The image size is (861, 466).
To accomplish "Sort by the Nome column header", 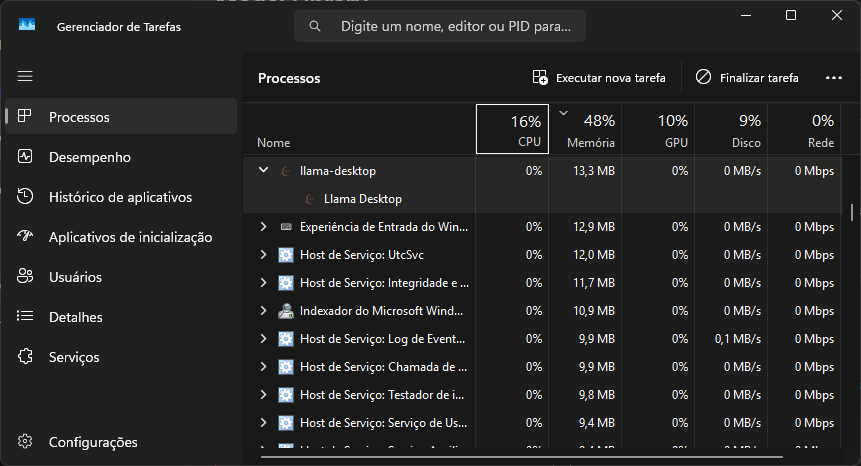I will click(x=359, y=129).
